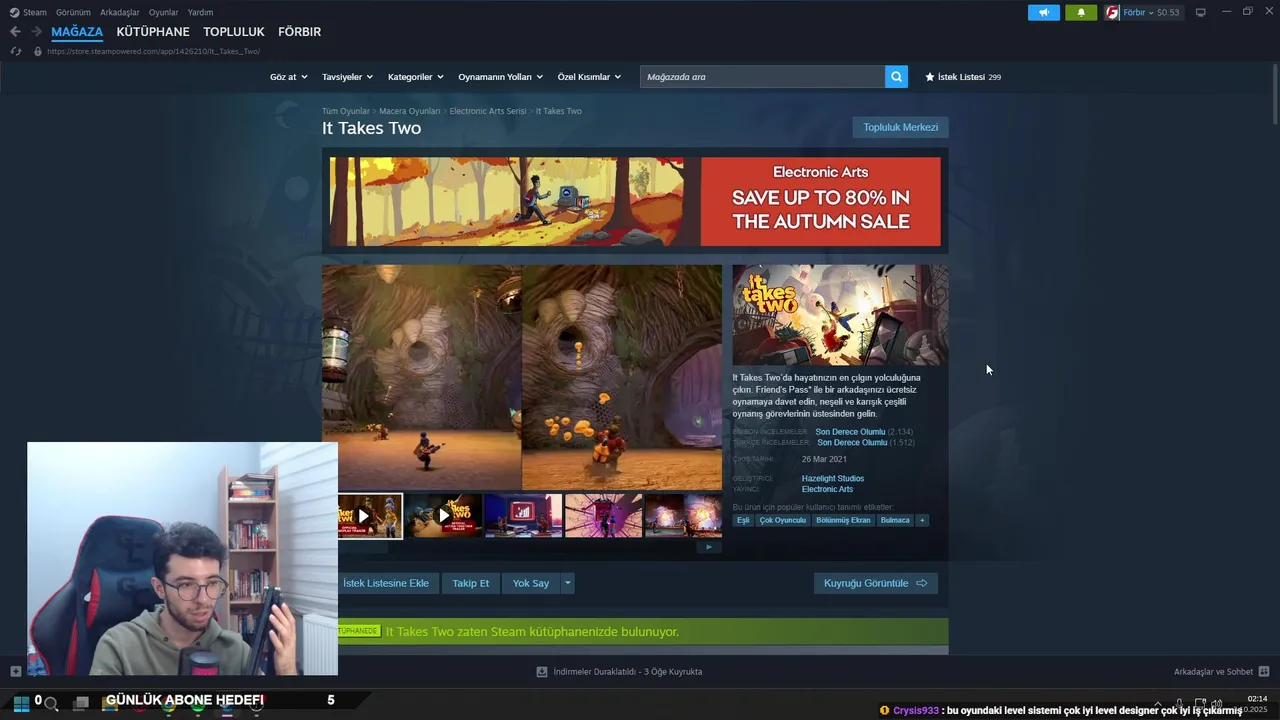Viewport: 1280px width, 720px height.
Task: Click the EA Autumn Sale banner
Action: 635,201
